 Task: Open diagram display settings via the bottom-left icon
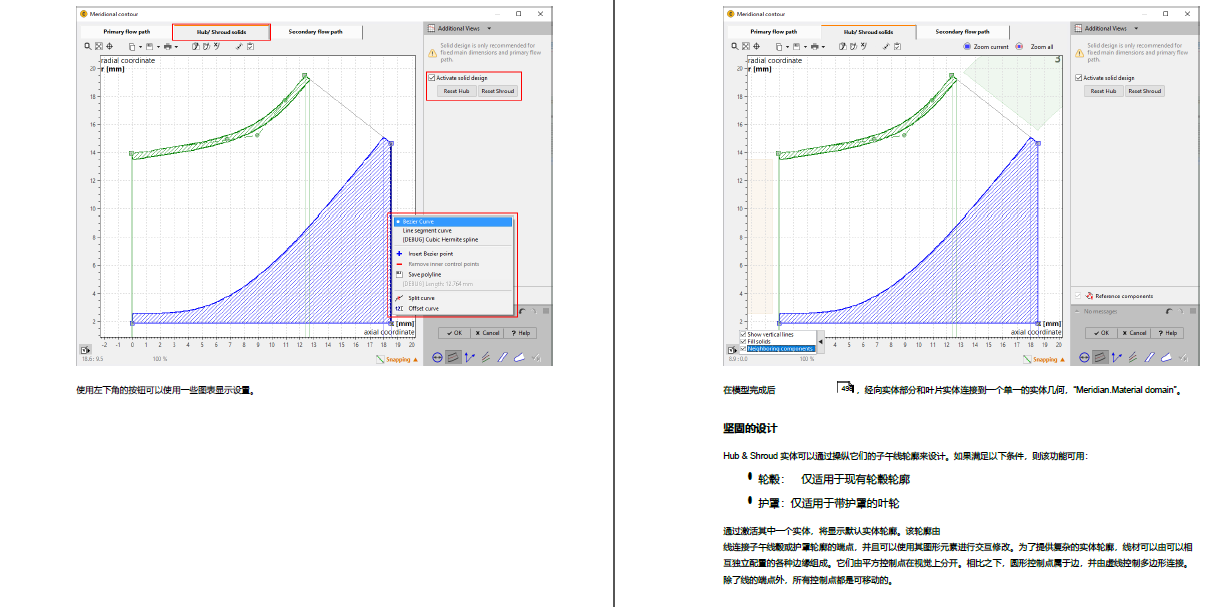84,350
